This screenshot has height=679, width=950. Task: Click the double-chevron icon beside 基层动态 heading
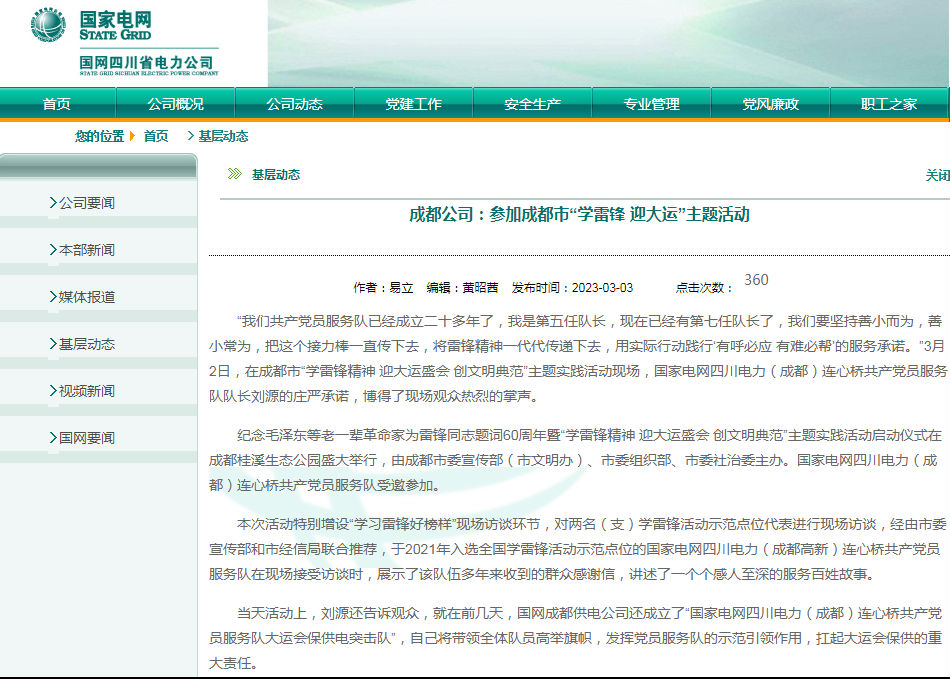coord(234,174)
